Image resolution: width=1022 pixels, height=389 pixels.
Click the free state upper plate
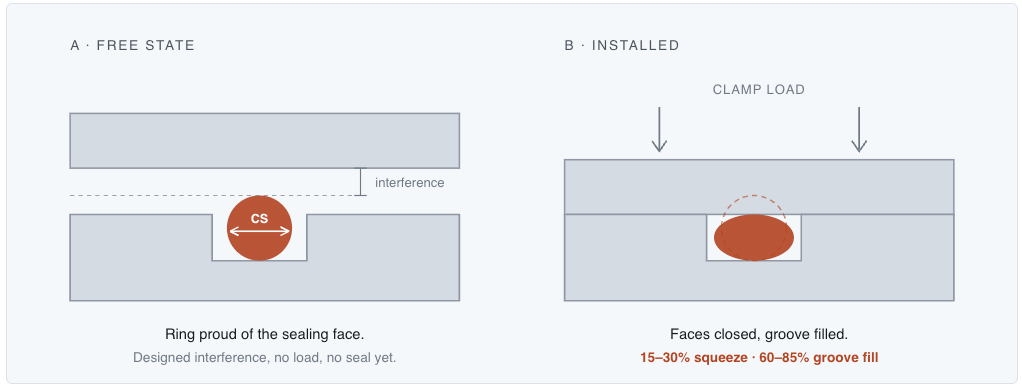tap(265, 141)
